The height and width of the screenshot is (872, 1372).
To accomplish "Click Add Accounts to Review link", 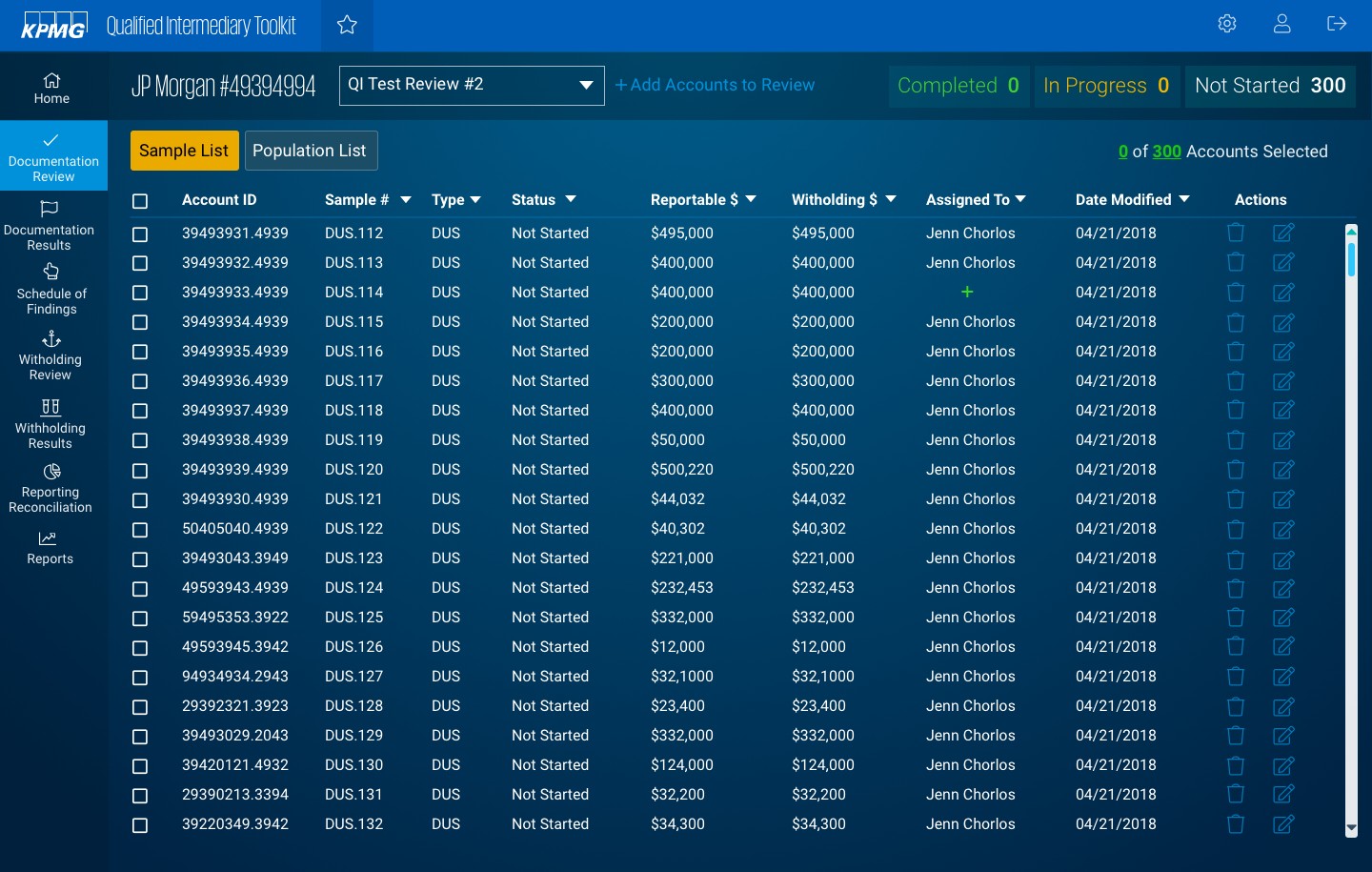I will tap(715, 85).
